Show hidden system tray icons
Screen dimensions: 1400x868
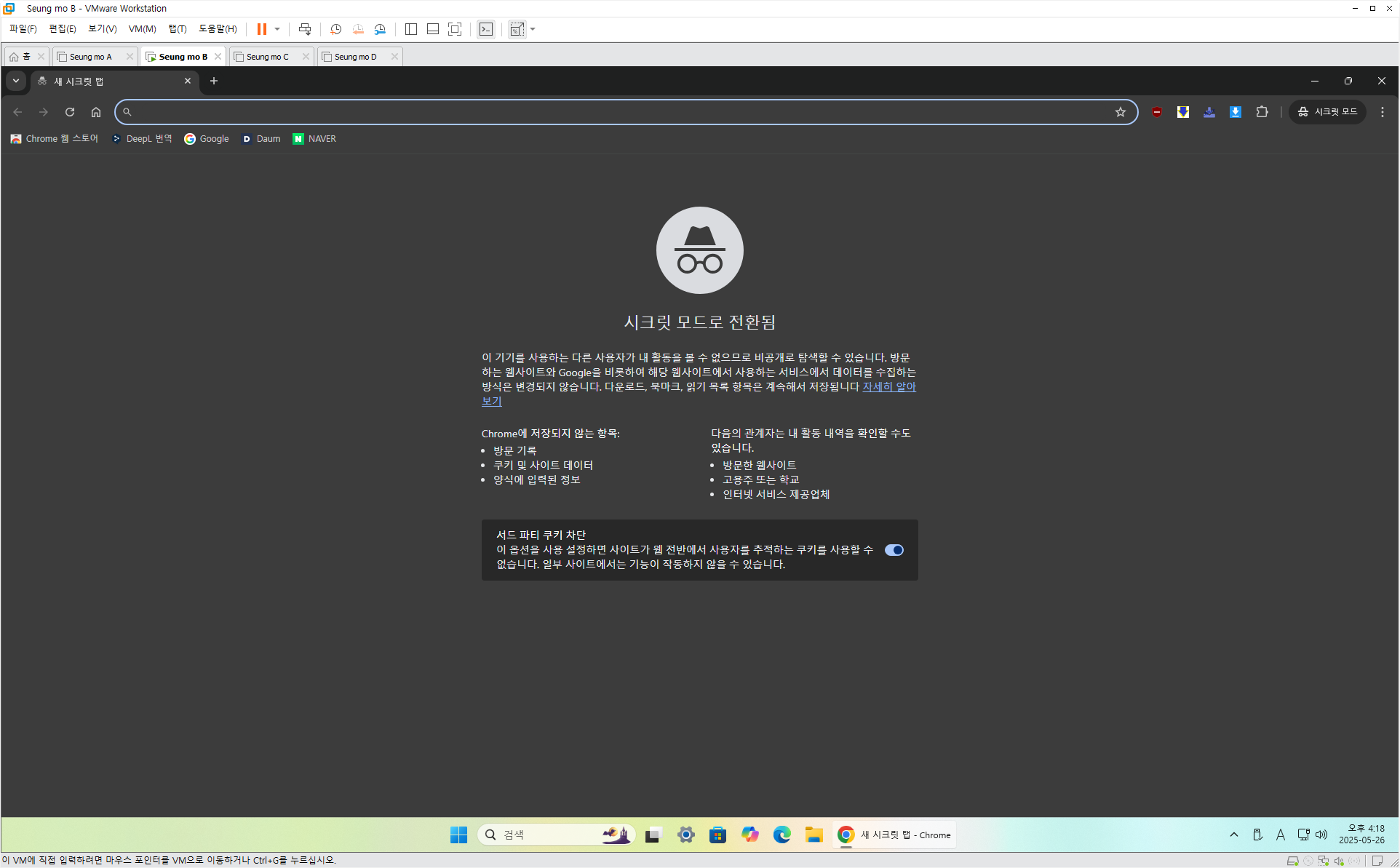[1233, 835]
